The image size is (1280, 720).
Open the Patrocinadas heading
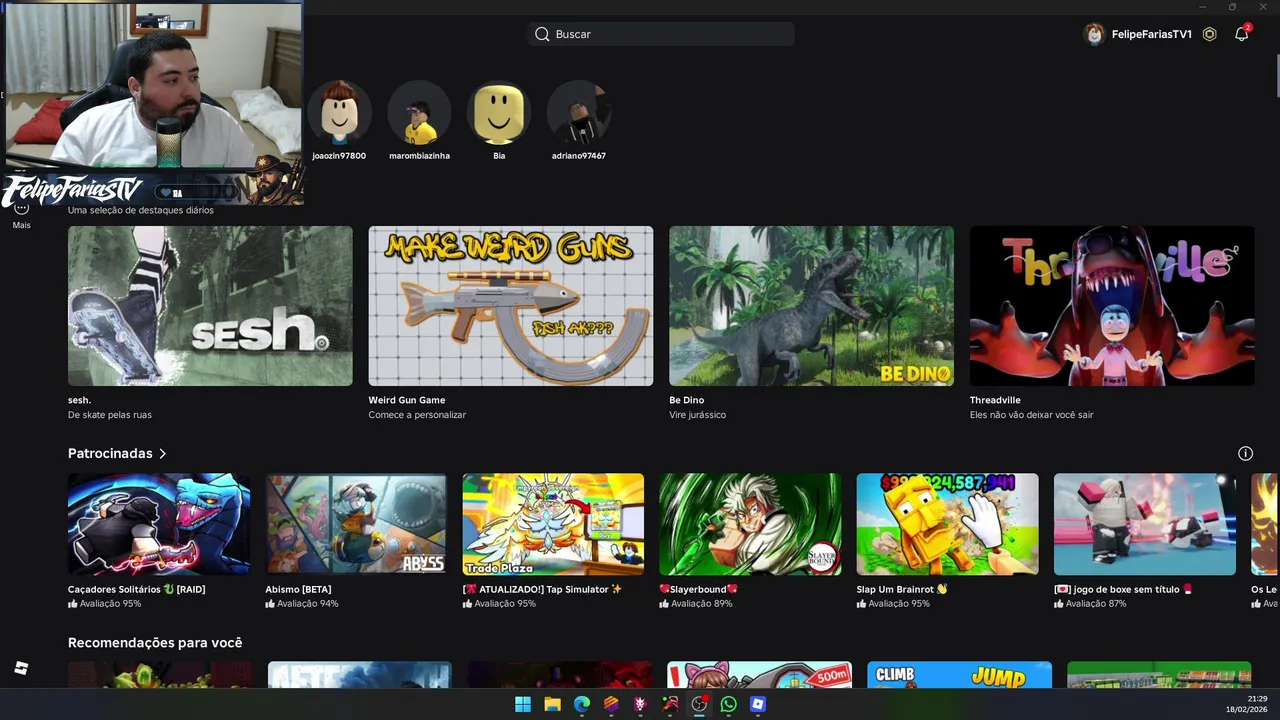[x=110, y=454]
